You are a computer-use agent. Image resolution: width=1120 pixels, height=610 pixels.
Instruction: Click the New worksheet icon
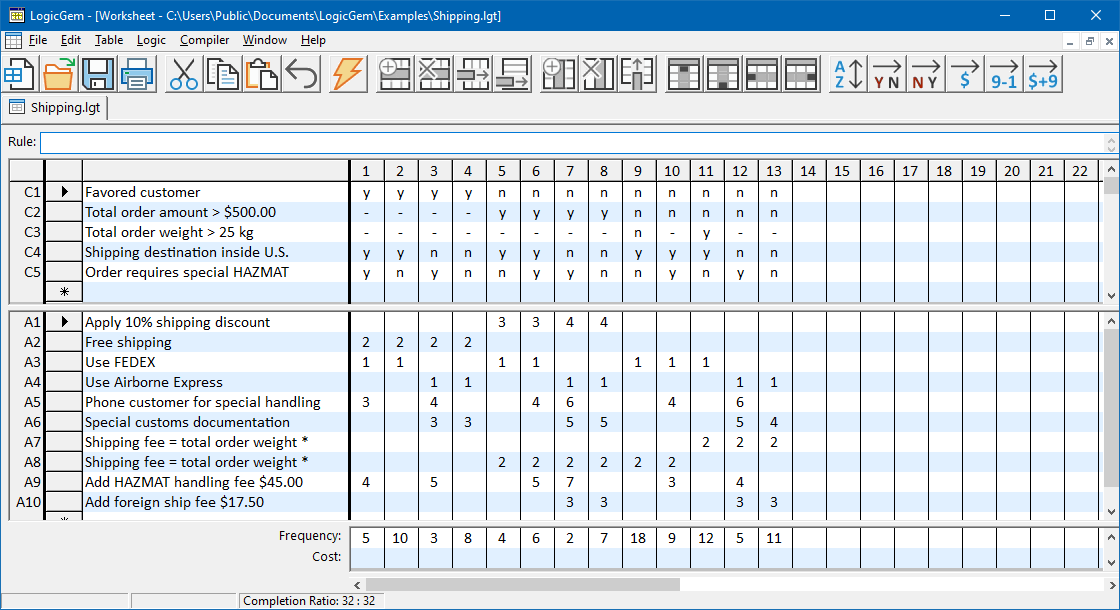click(x=20, y=74)
